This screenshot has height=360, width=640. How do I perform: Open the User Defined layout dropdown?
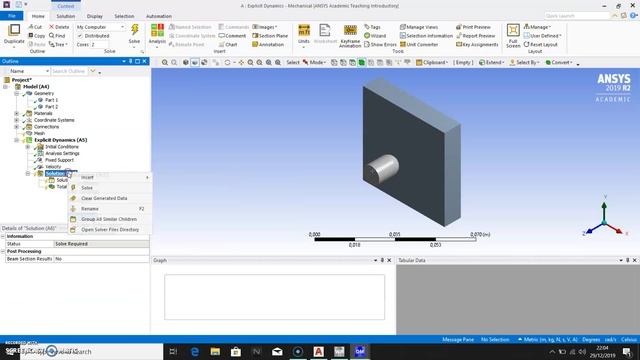coord(542,36)
